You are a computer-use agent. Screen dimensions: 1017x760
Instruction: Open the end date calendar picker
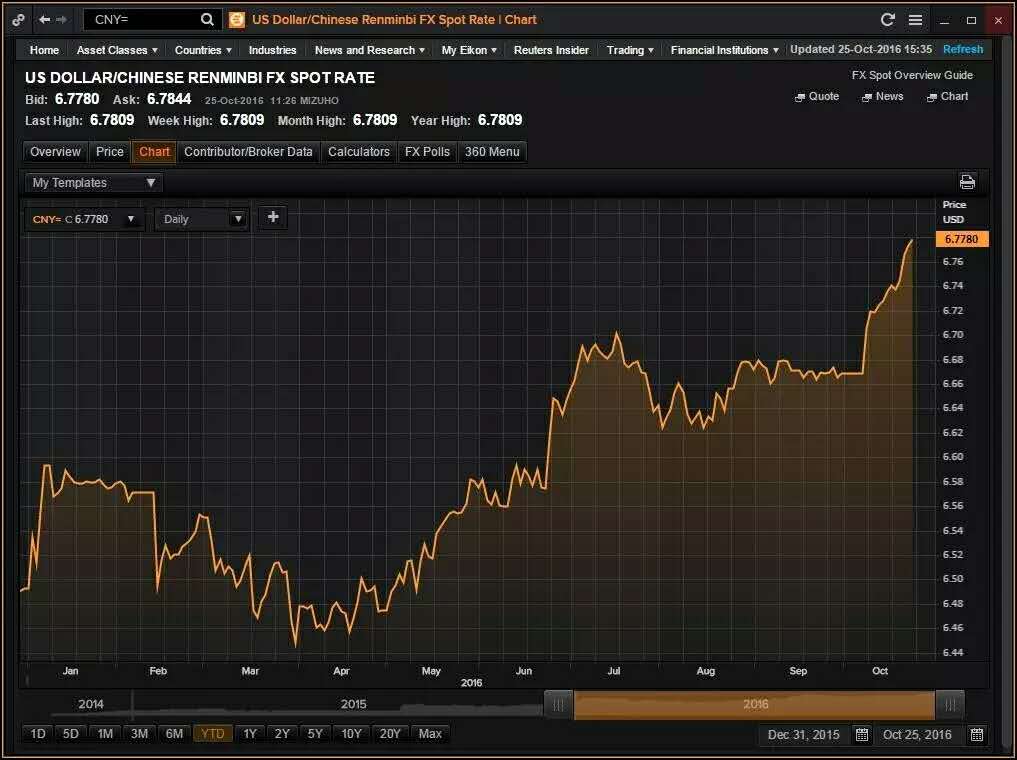click(x=976, y=734)
